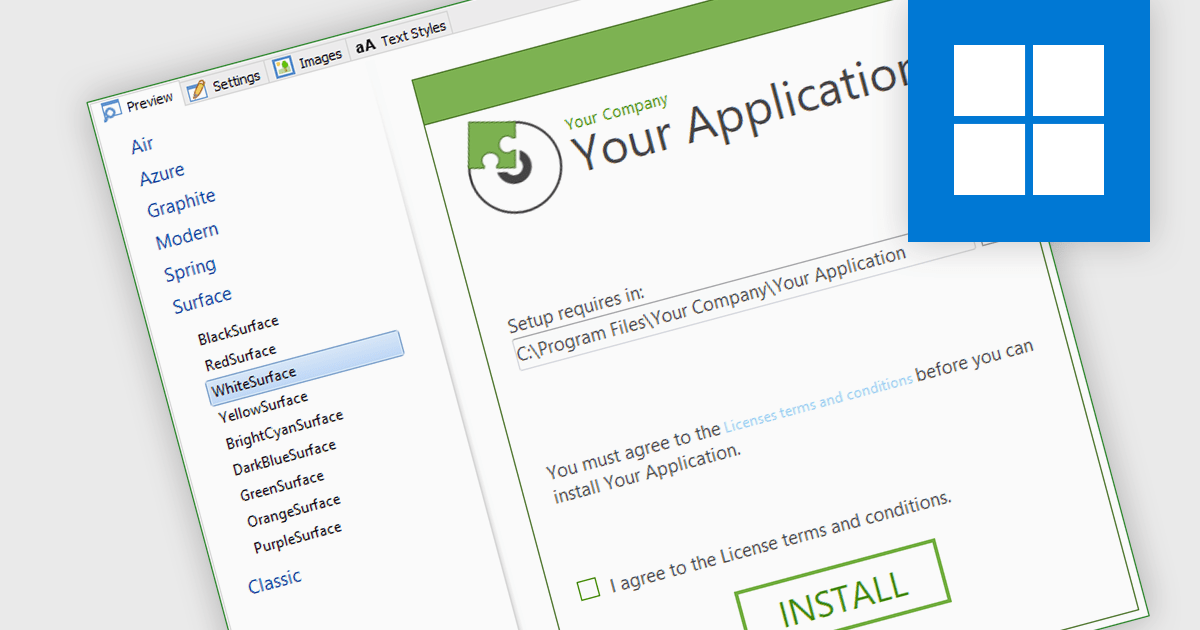This screenshot has width=1200, height=630.
Task: Click the Your Application title text
Action: point(742,113)
